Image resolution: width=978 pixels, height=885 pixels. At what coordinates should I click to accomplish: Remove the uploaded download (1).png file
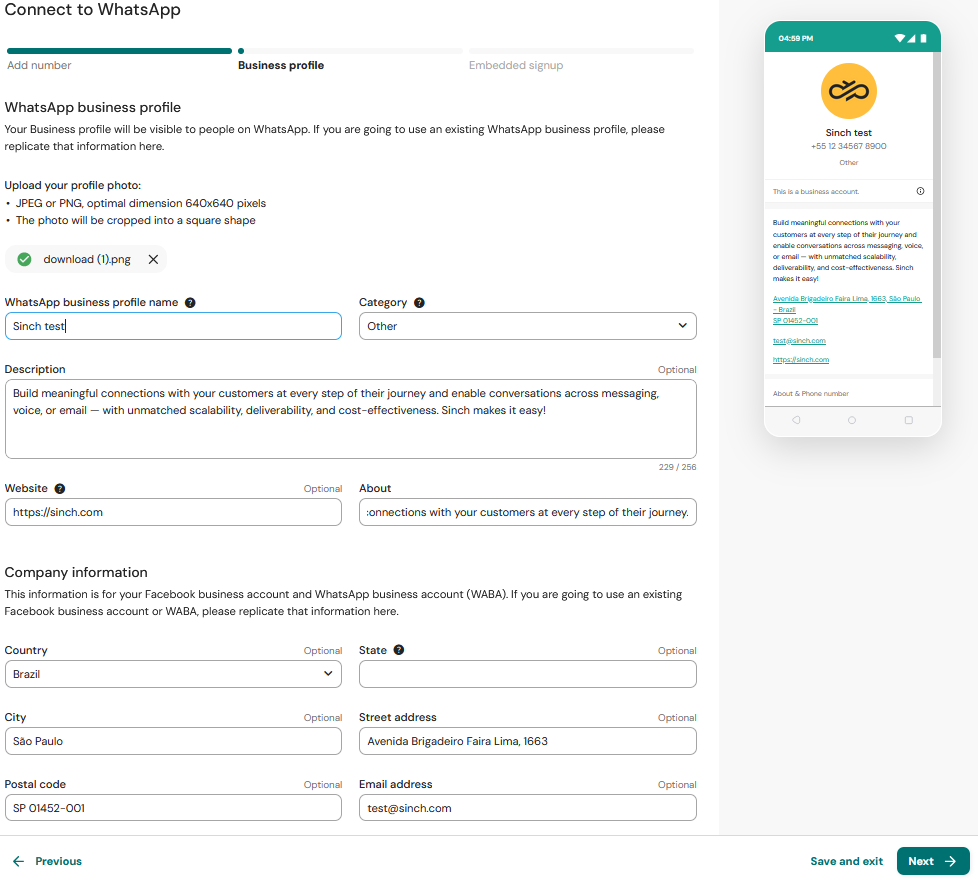pos(153,259)
